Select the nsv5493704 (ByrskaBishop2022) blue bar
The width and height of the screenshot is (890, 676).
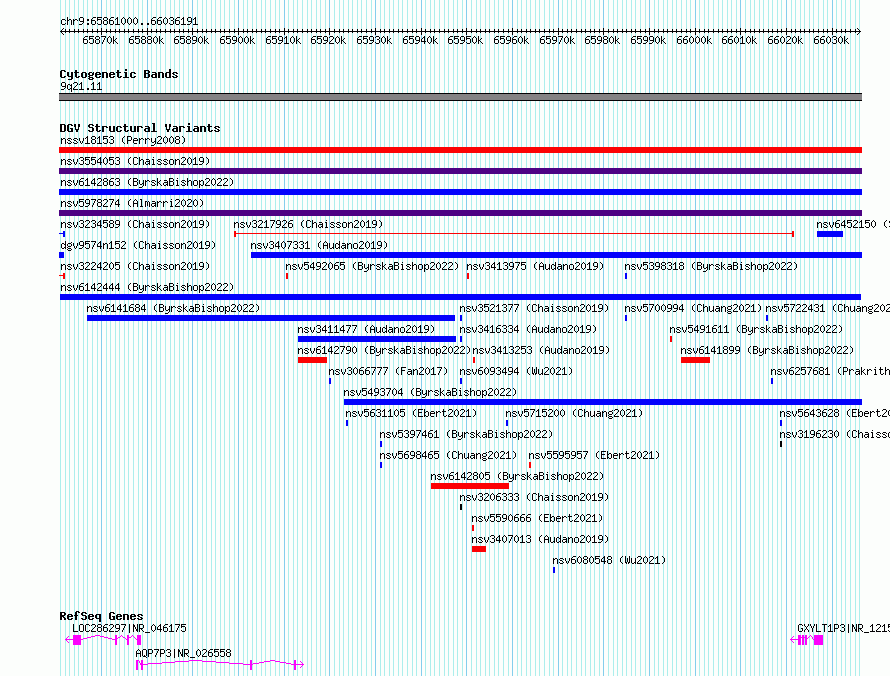[x=603, y=402]
